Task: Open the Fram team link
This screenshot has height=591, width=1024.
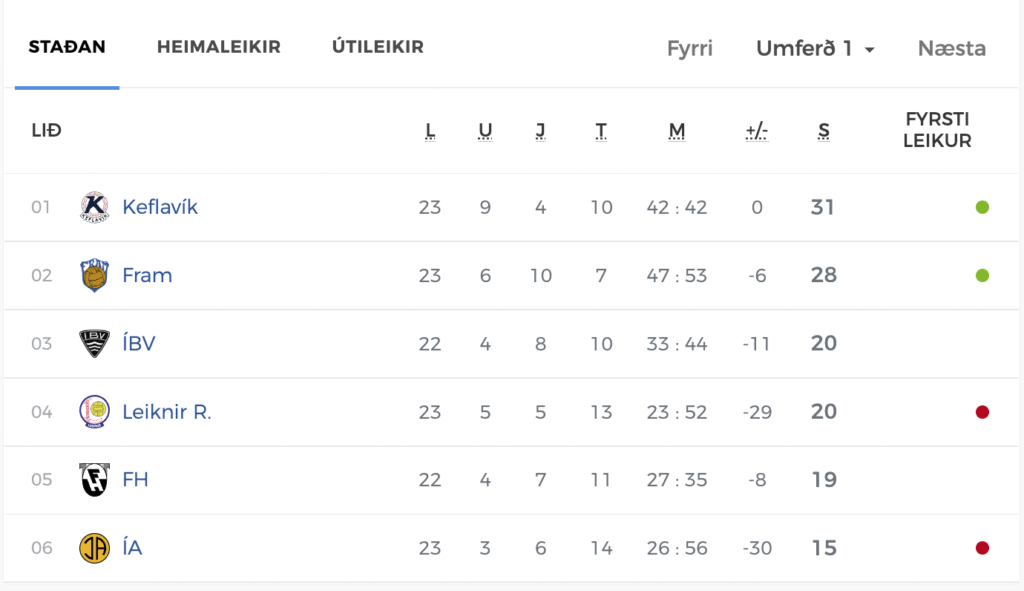Action: pos(147,275)
